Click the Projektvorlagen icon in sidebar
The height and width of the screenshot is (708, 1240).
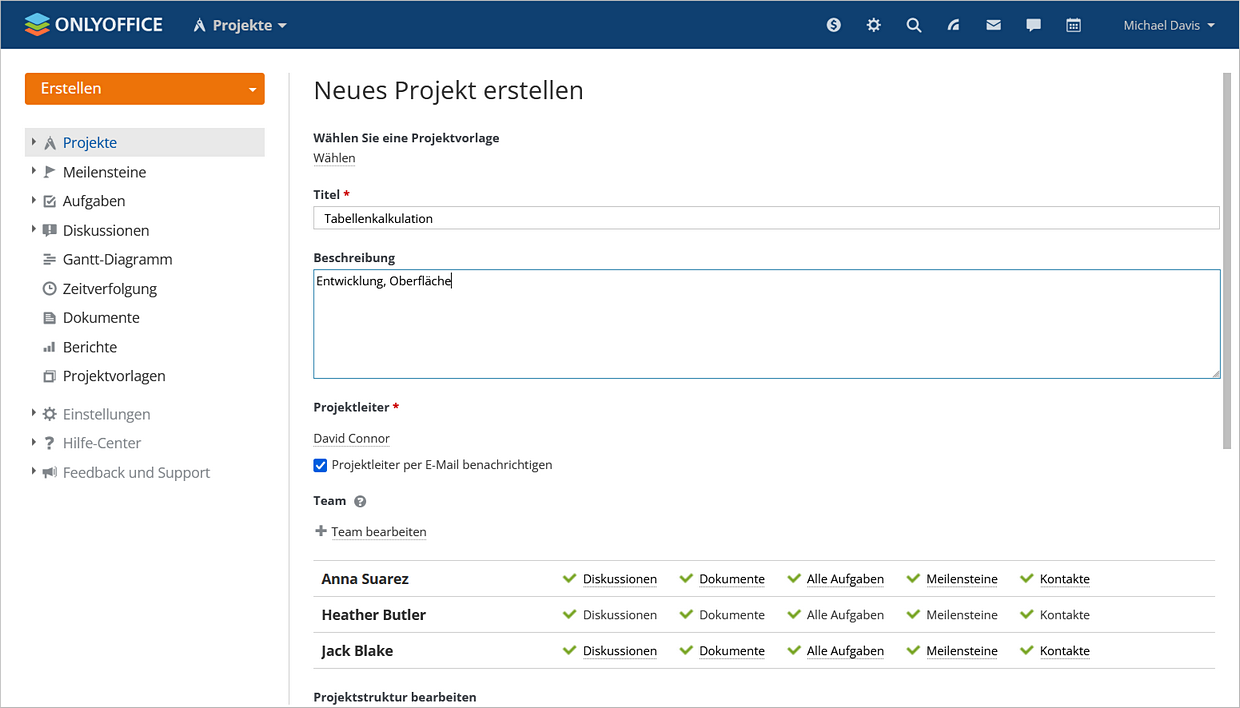(50, 376)
